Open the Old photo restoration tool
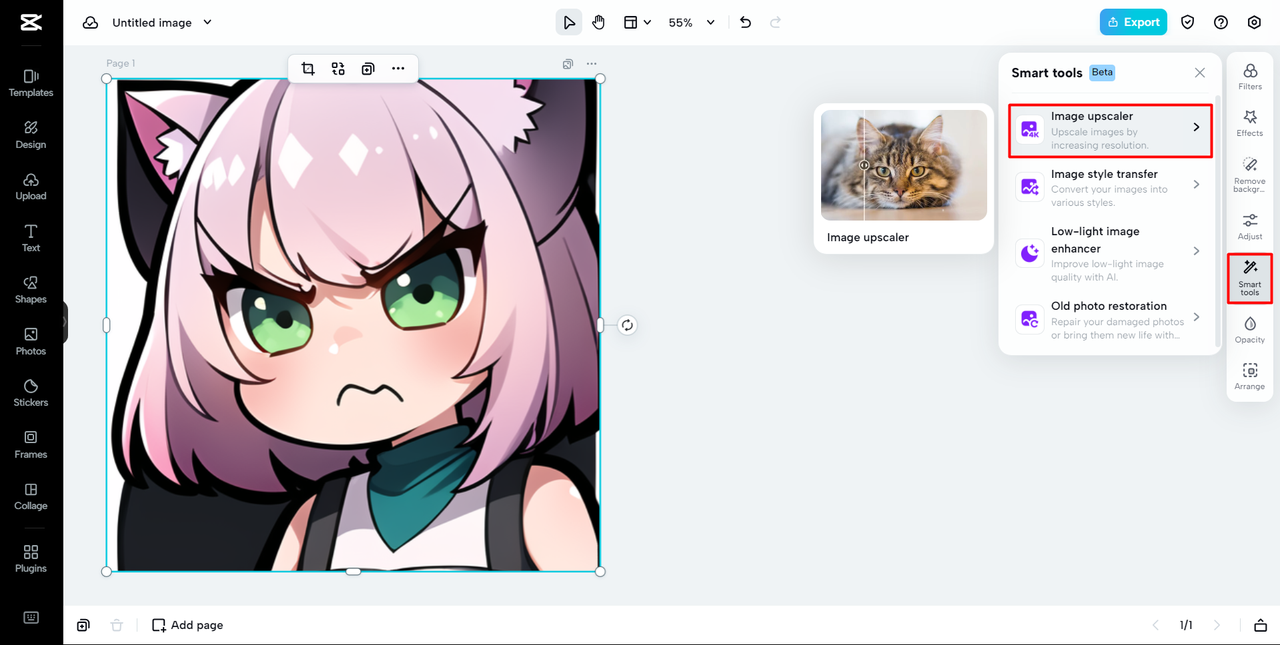Viewport: 1280px width, 645px height. pos(1110,320)
